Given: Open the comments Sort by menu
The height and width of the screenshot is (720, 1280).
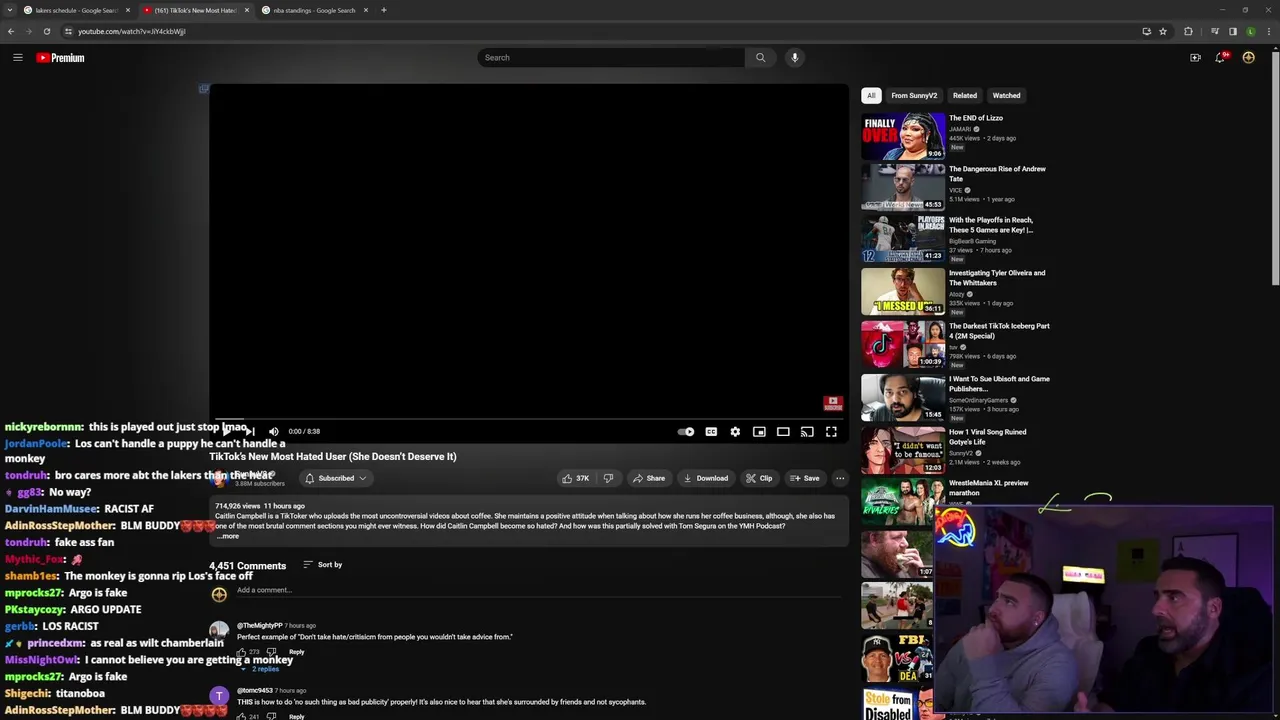Looking at the screenshot, I should click(x=322, y=565).
